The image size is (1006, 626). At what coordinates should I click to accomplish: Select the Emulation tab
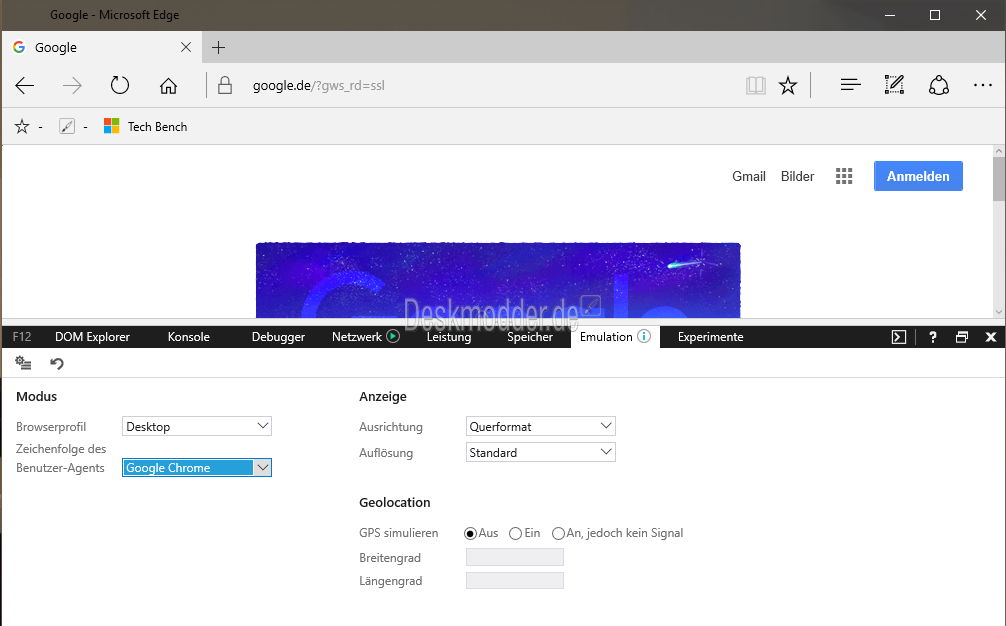coord(606,337)
